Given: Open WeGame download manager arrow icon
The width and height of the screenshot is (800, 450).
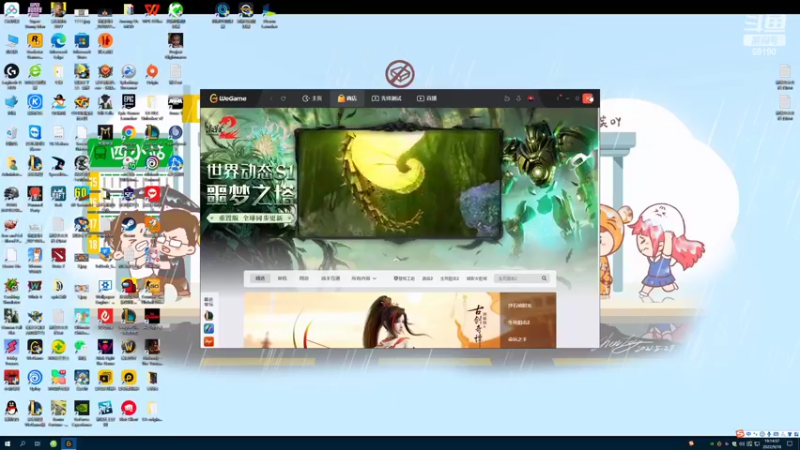Looking at the screenshot, I should pos(518,98).
